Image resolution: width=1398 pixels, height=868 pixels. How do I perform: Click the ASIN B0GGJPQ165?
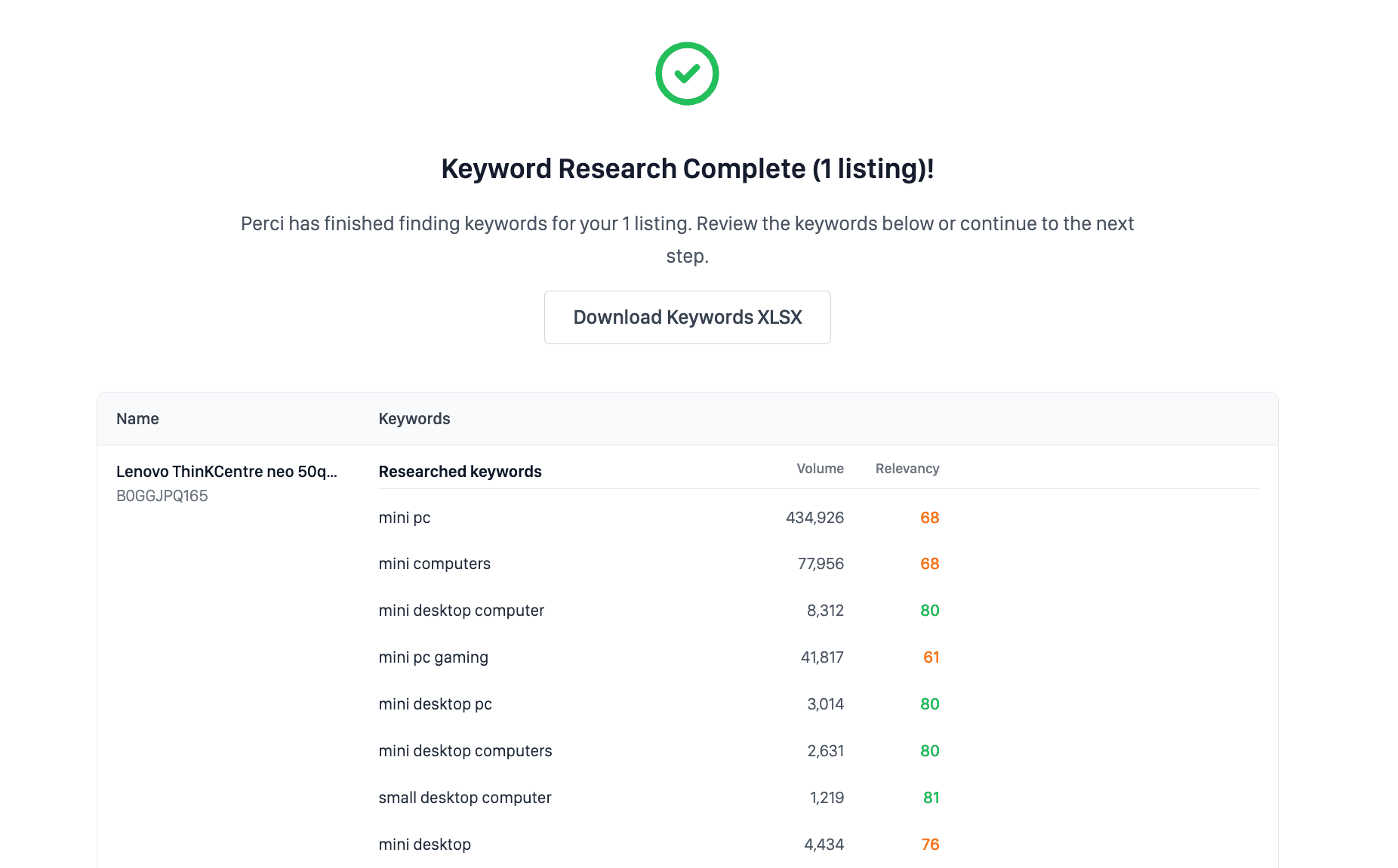pos(162,496)
